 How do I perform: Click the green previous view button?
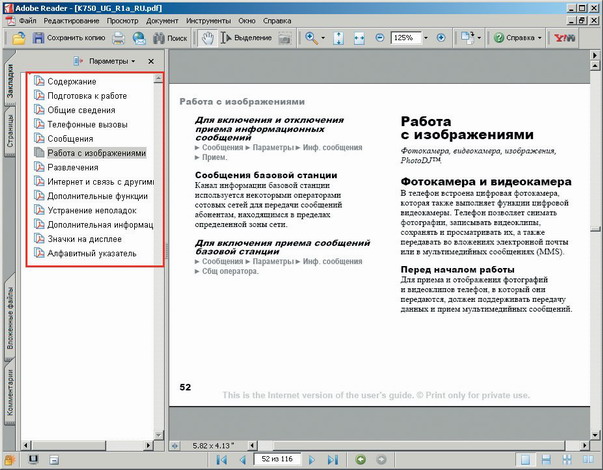pos(361,459)
